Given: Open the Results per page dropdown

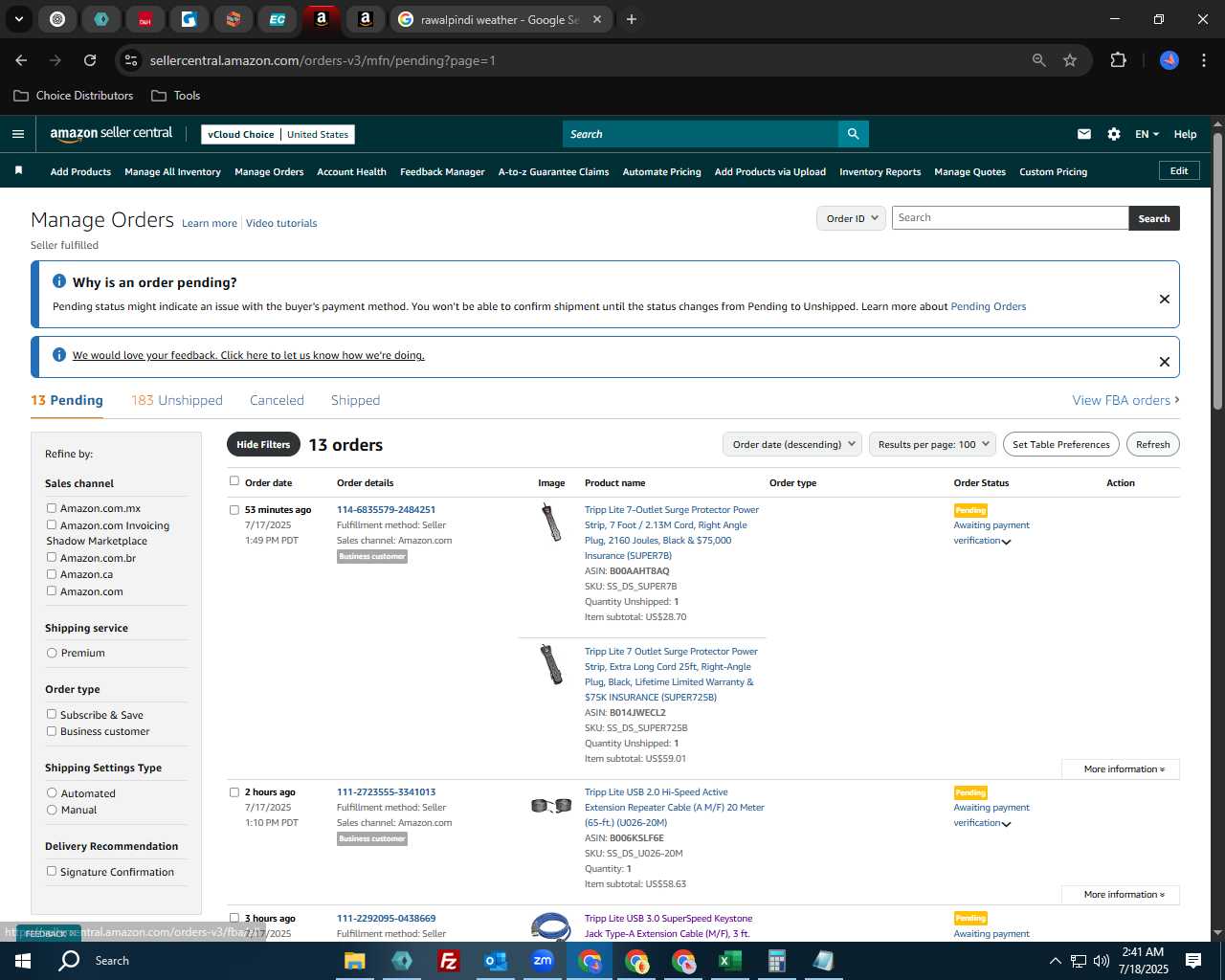Looking at the screenshot, I should tap(933, 444).
